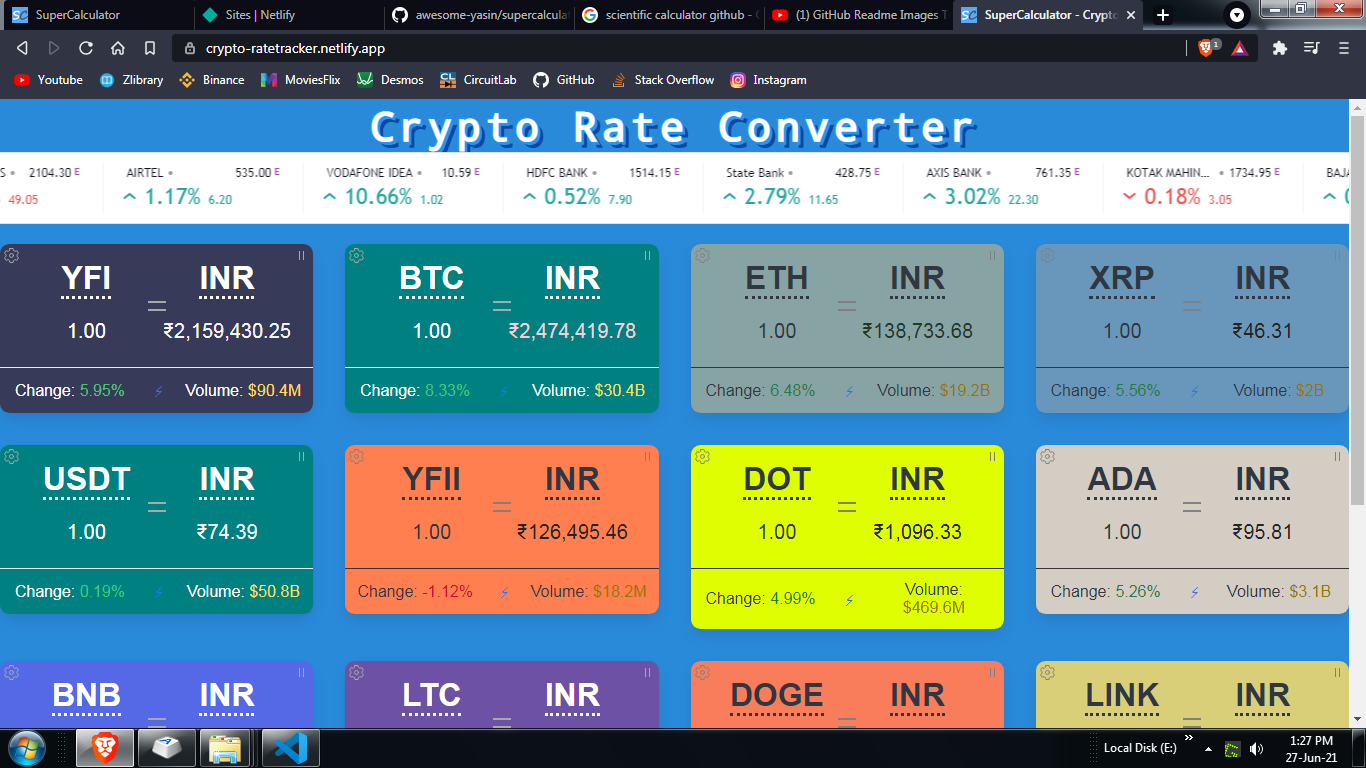1366x768 pixels.
Task: Open the tab search dropdown arrow
Action: pos(1237,15)
